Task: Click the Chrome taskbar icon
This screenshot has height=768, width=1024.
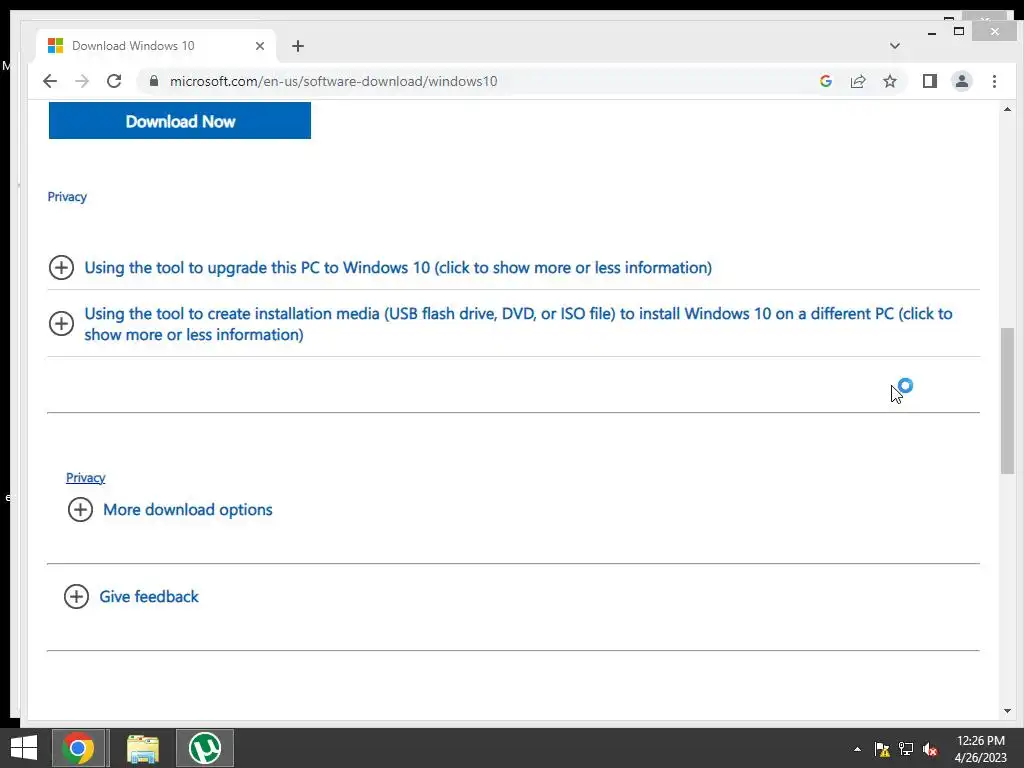Action: pos(78,748)
